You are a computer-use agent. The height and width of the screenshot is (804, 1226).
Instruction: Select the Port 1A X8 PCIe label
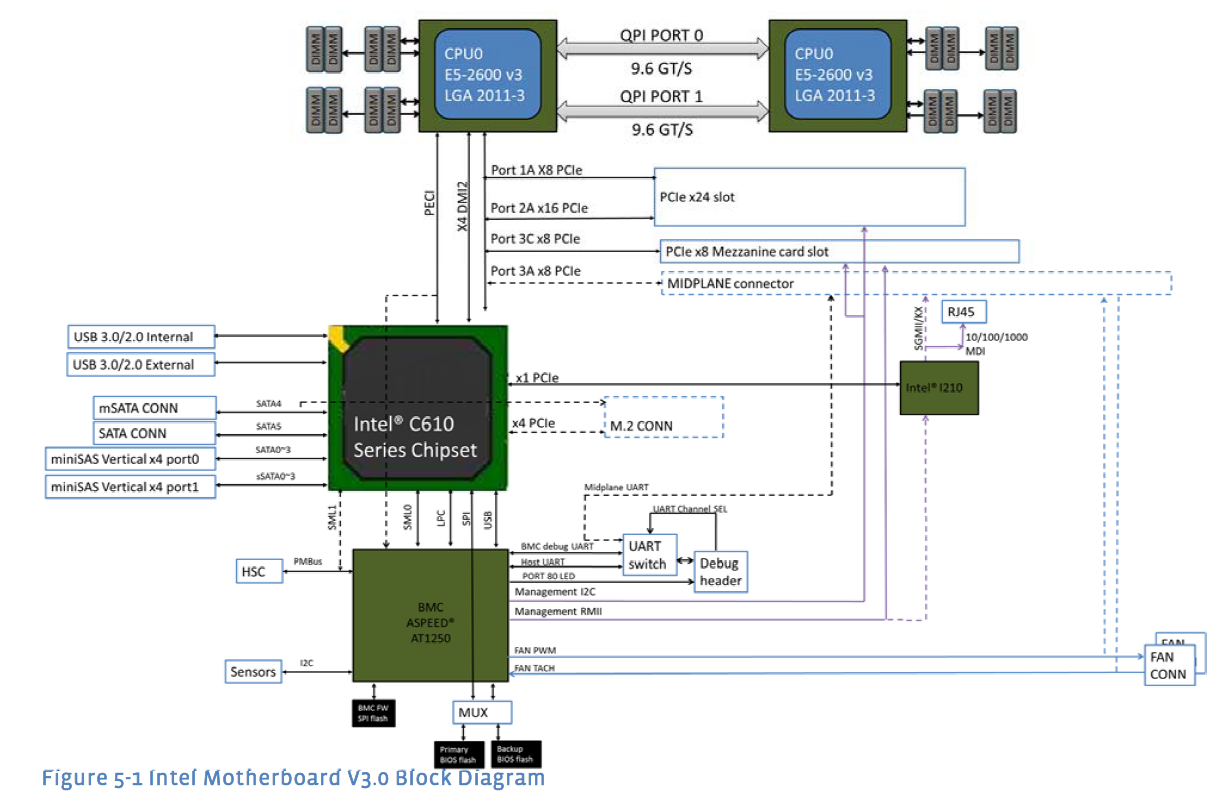537,170
